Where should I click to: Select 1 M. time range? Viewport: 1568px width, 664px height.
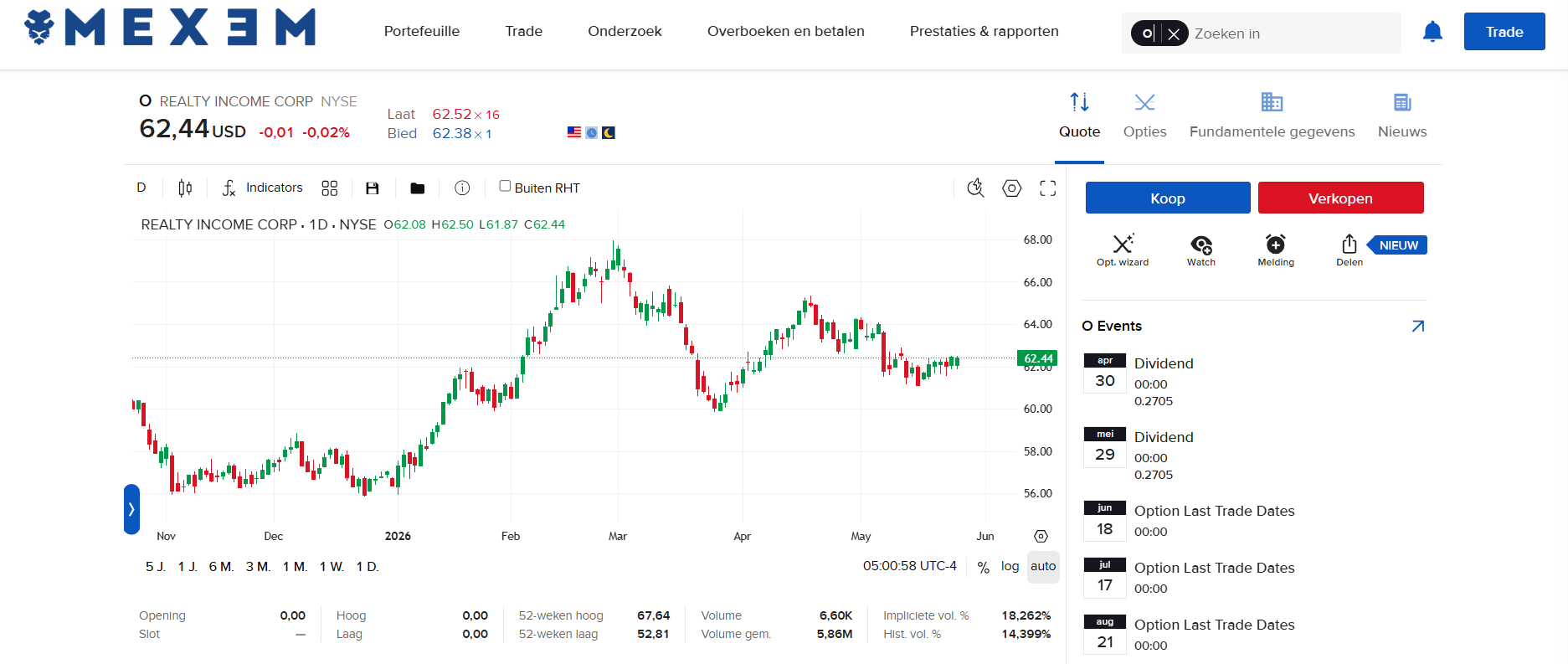295,567
